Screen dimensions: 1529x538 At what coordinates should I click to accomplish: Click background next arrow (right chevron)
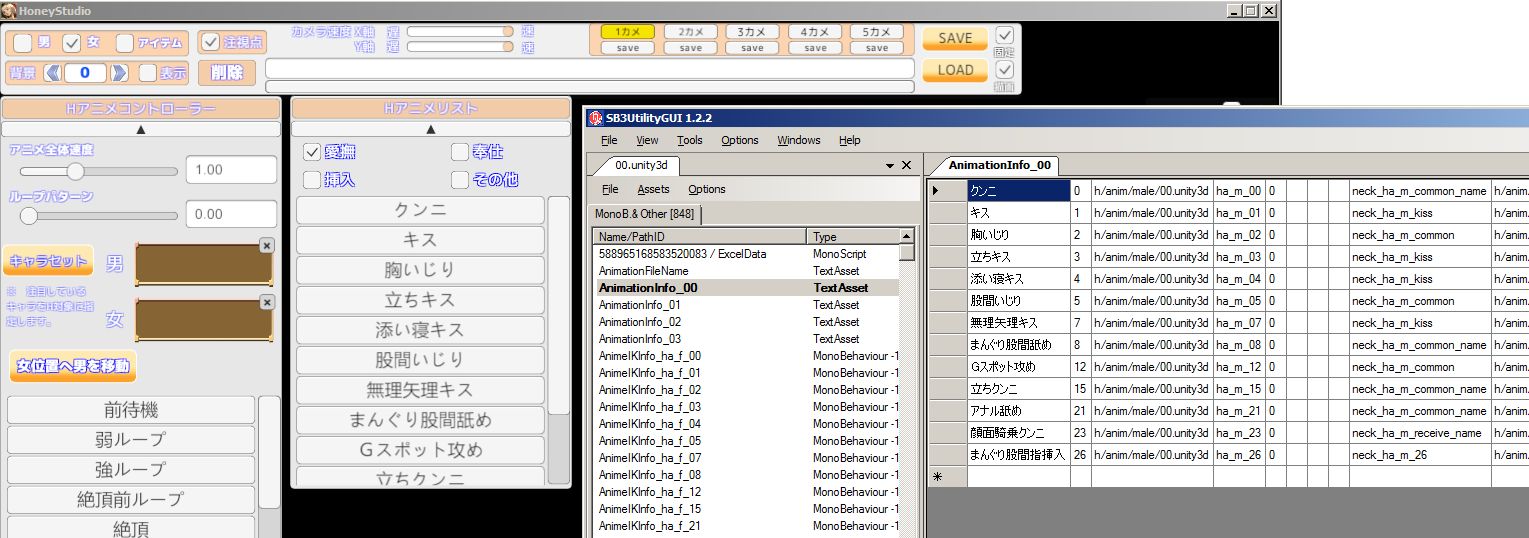pos(119,73)
